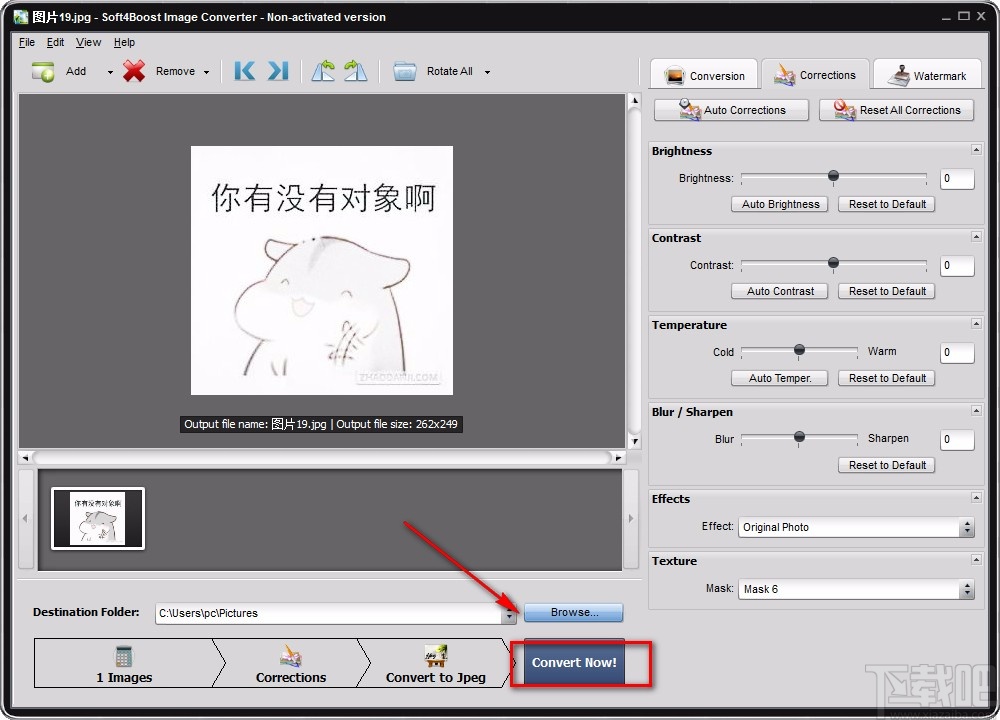The height and width of the screenshot is (720, 1000).
Task: Open the Rotate All dropdown
Action: tap(487, 71)
